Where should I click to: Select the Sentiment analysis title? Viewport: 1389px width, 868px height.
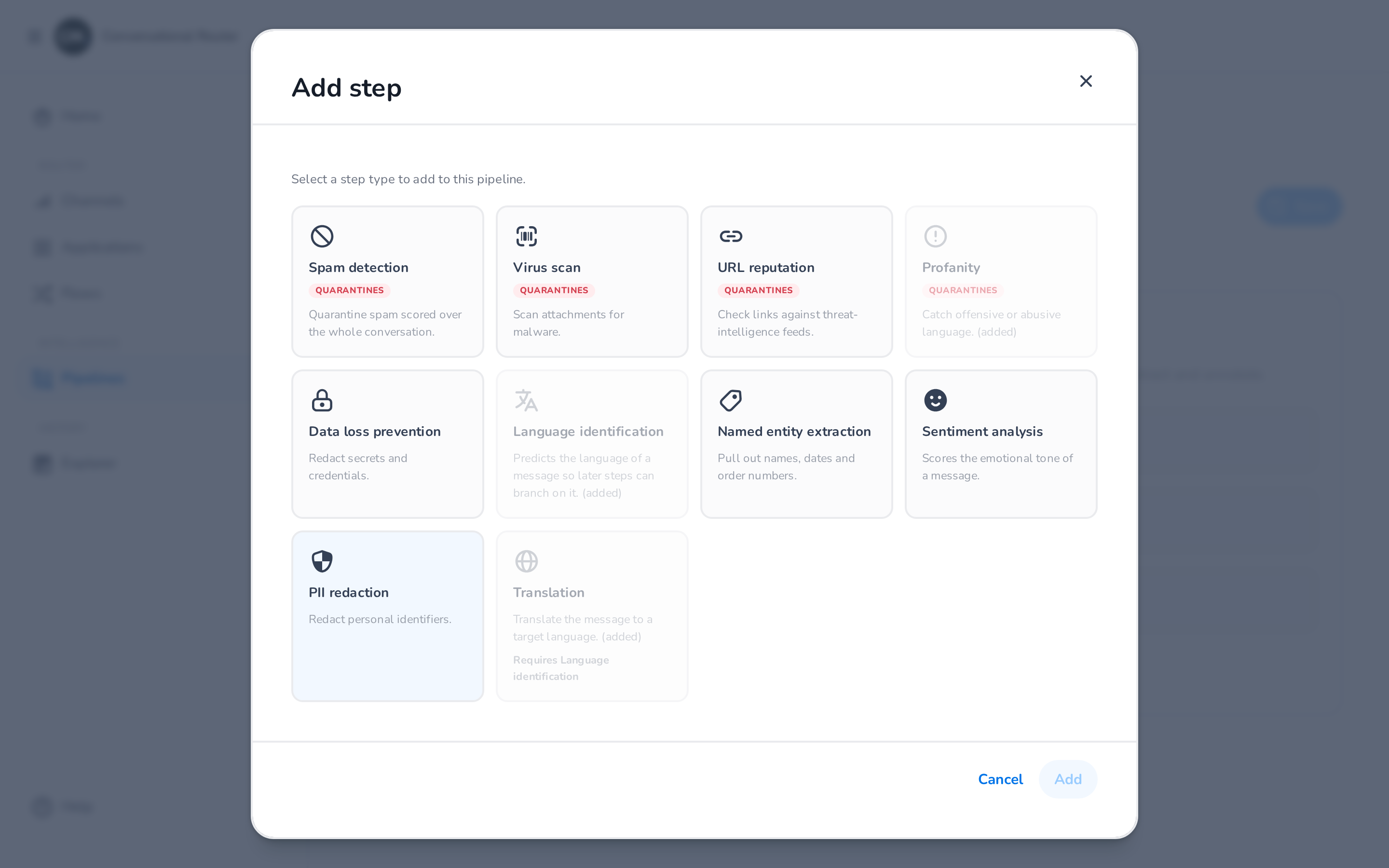(x=982, y=432)
